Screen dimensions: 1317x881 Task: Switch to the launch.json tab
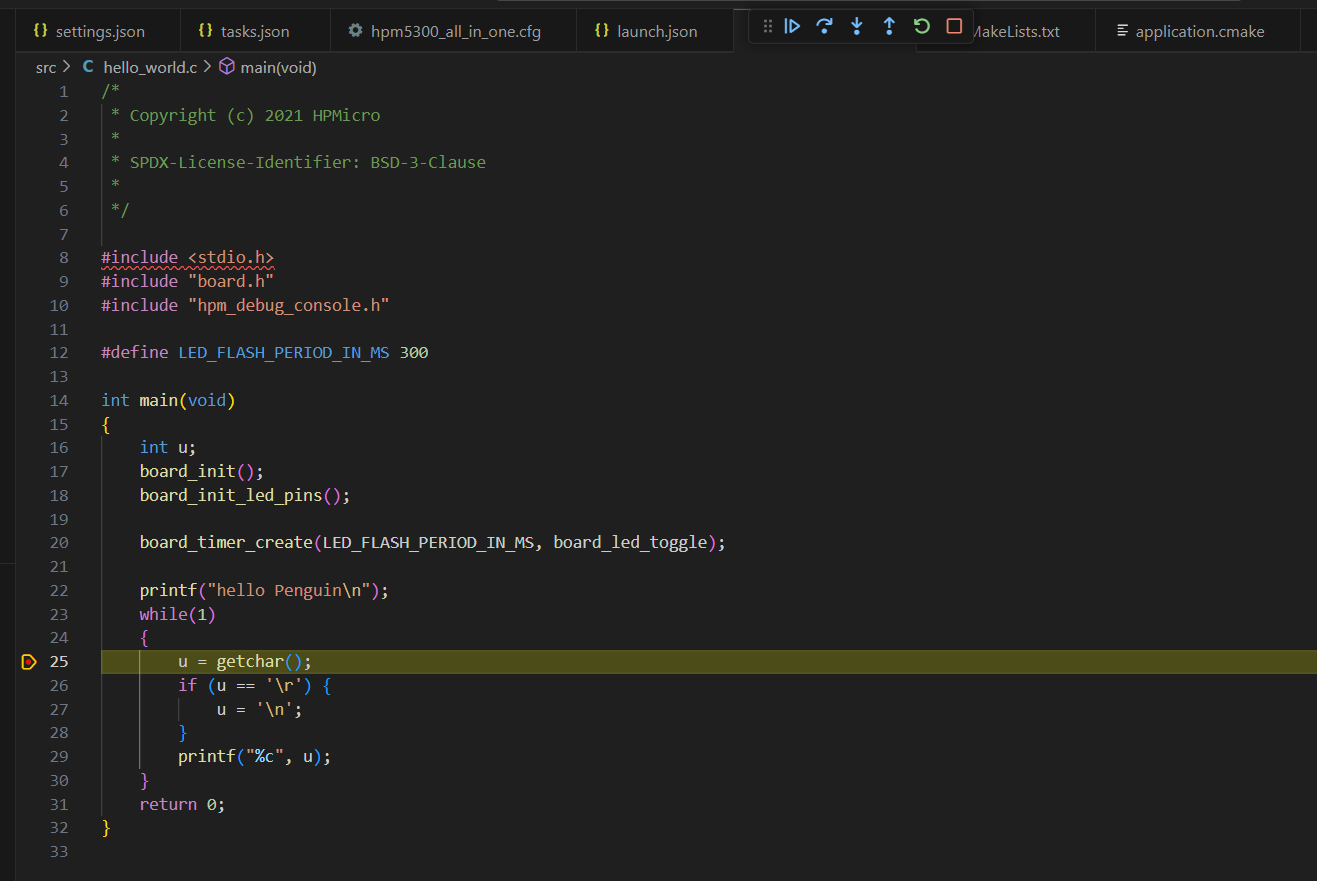(x=656, y=32)
